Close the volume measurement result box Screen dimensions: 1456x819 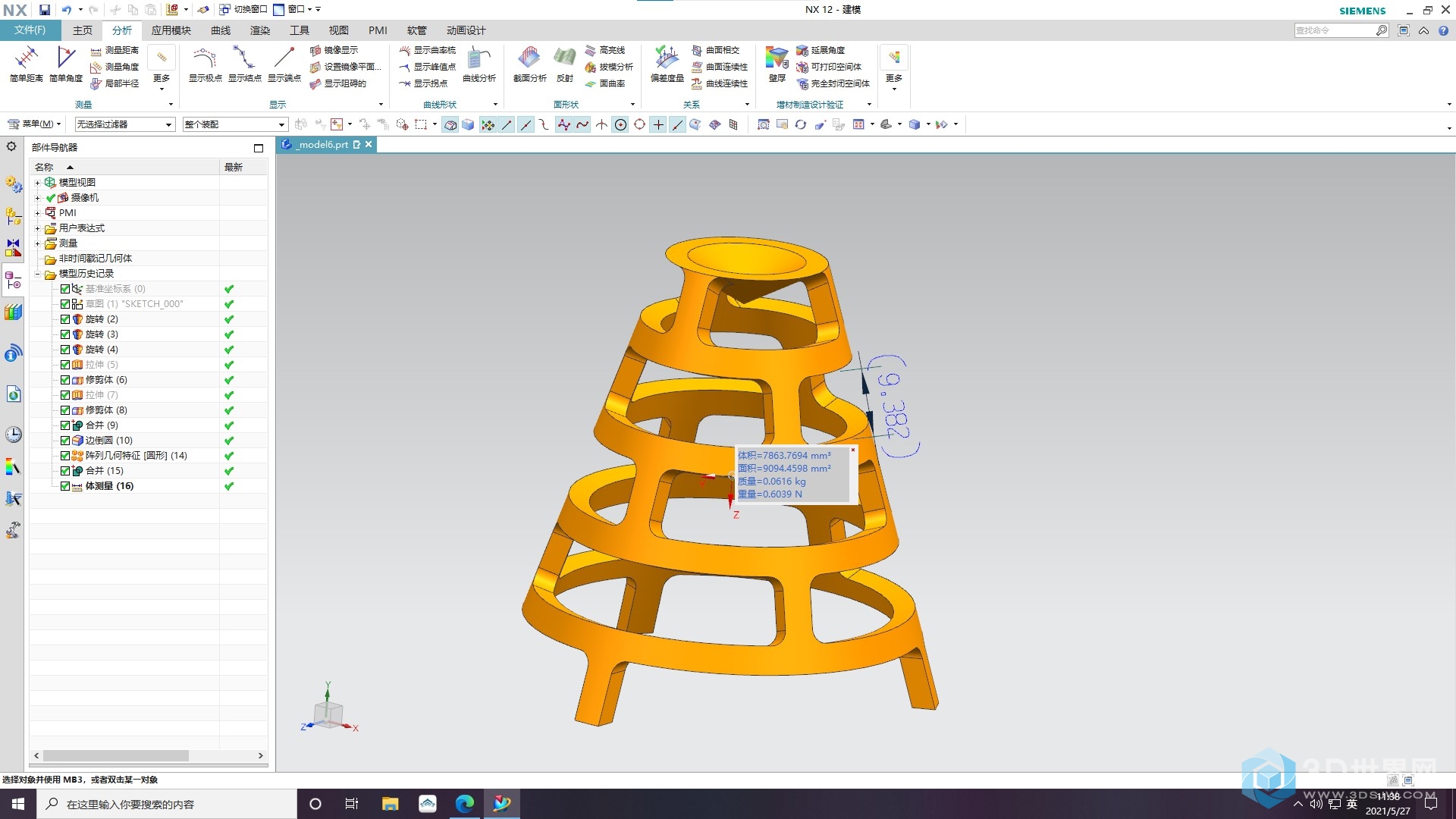[852, 450]
